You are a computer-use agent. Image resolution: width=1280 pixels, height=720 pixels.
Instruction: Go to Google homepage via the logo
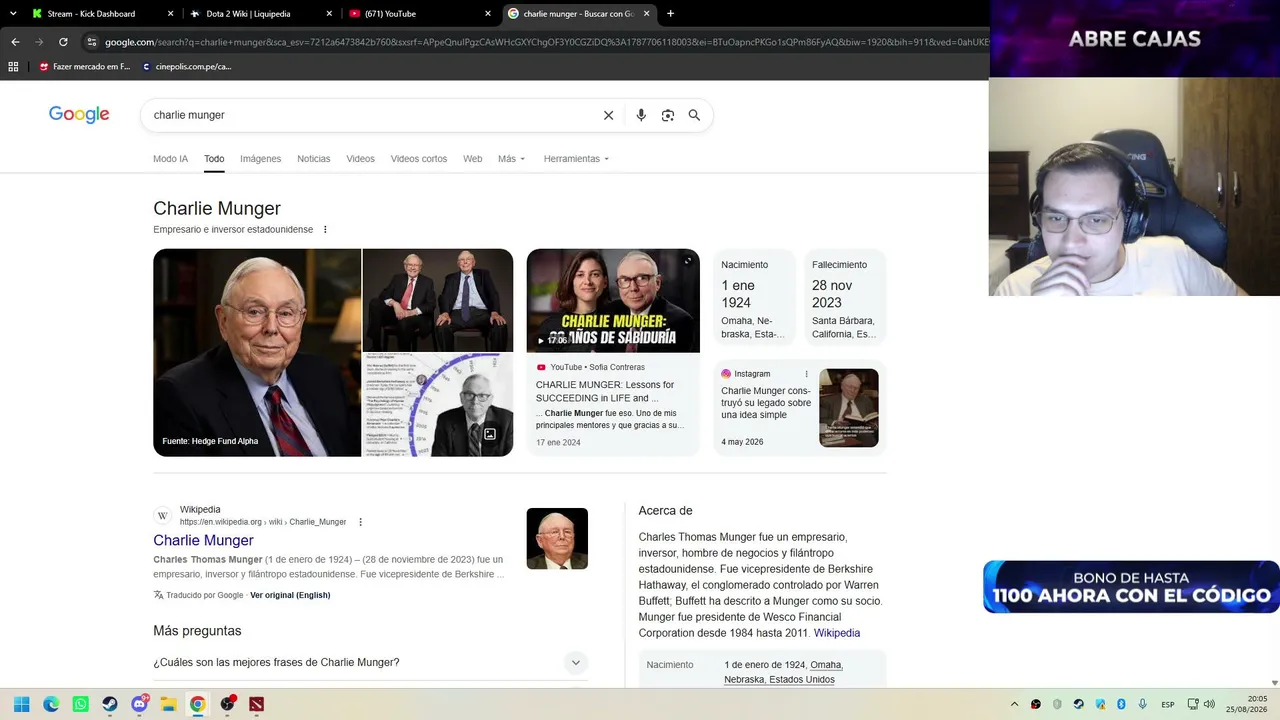coord(79,115)
